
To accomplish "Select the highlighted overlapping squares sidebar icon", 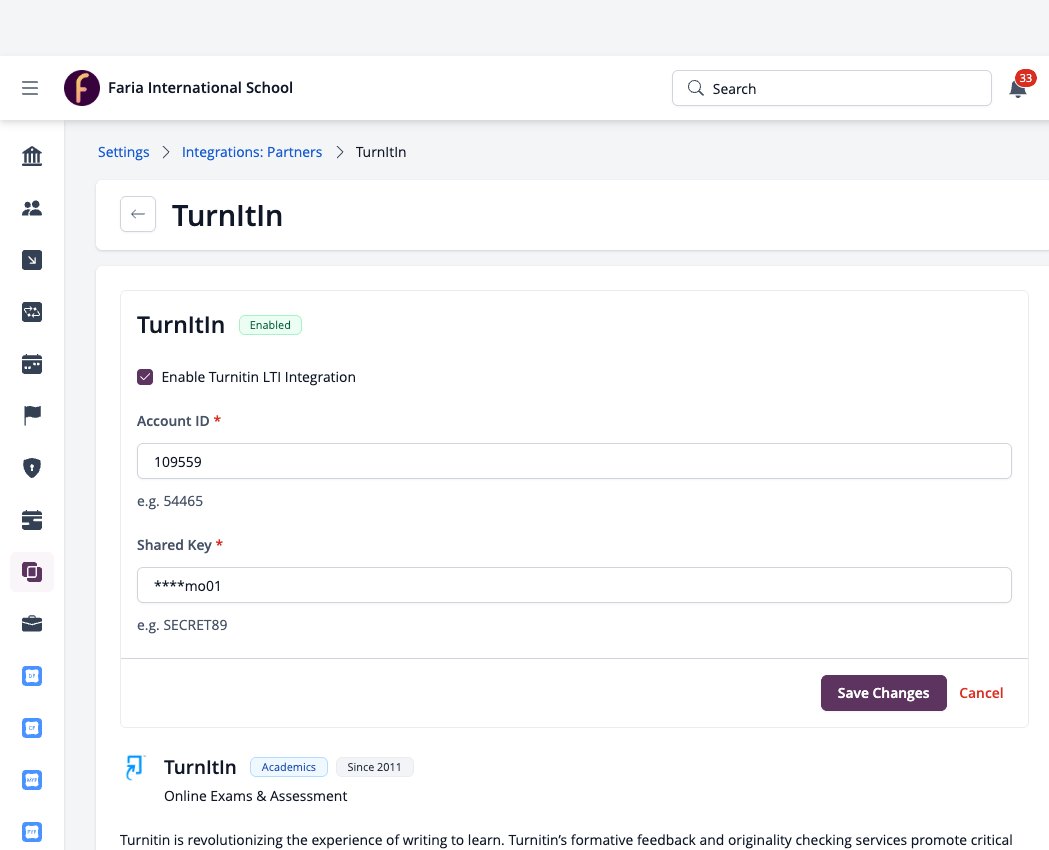I will coord(32,572).
